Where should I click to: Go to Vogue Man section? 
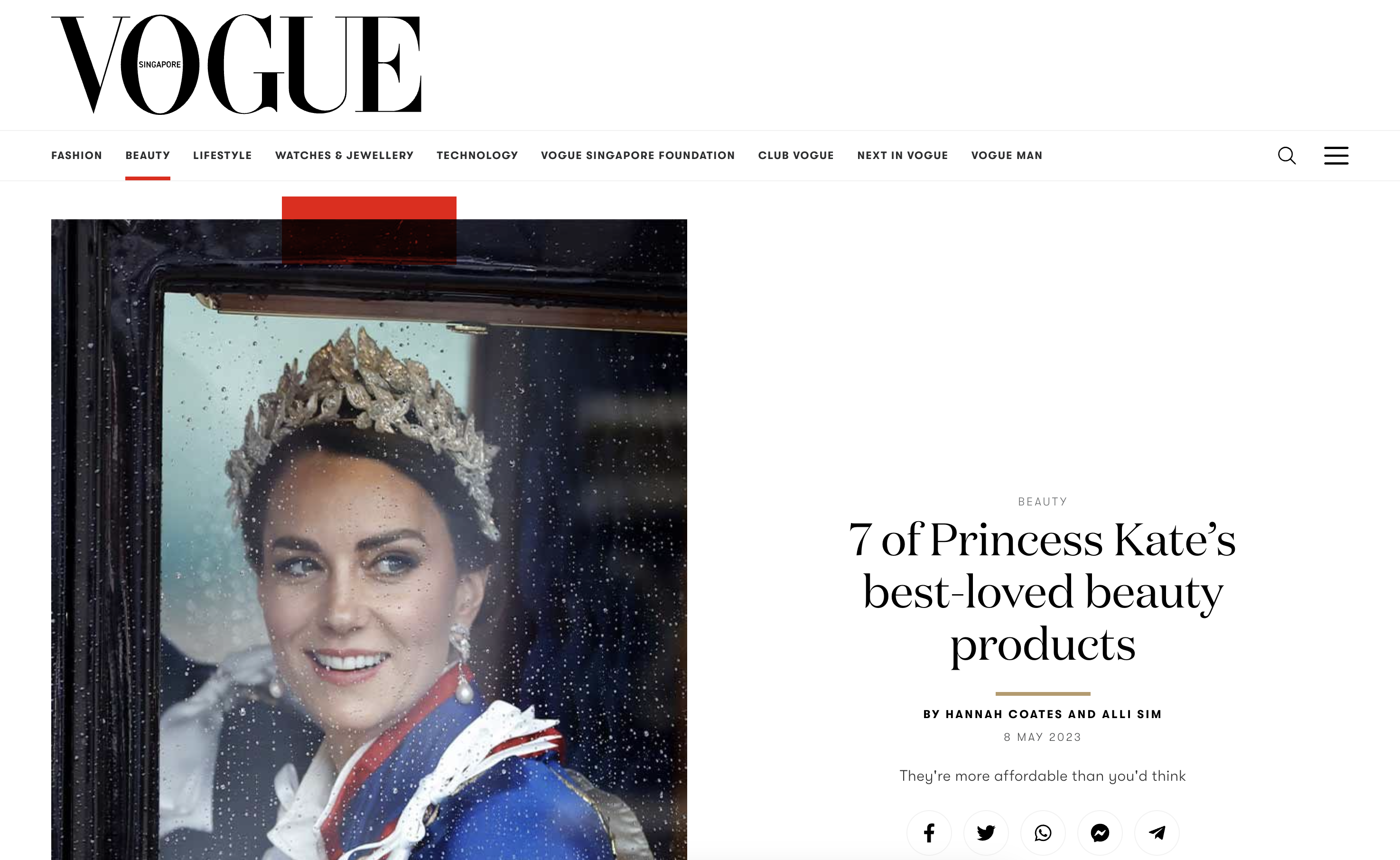(x=1007, y=155)
